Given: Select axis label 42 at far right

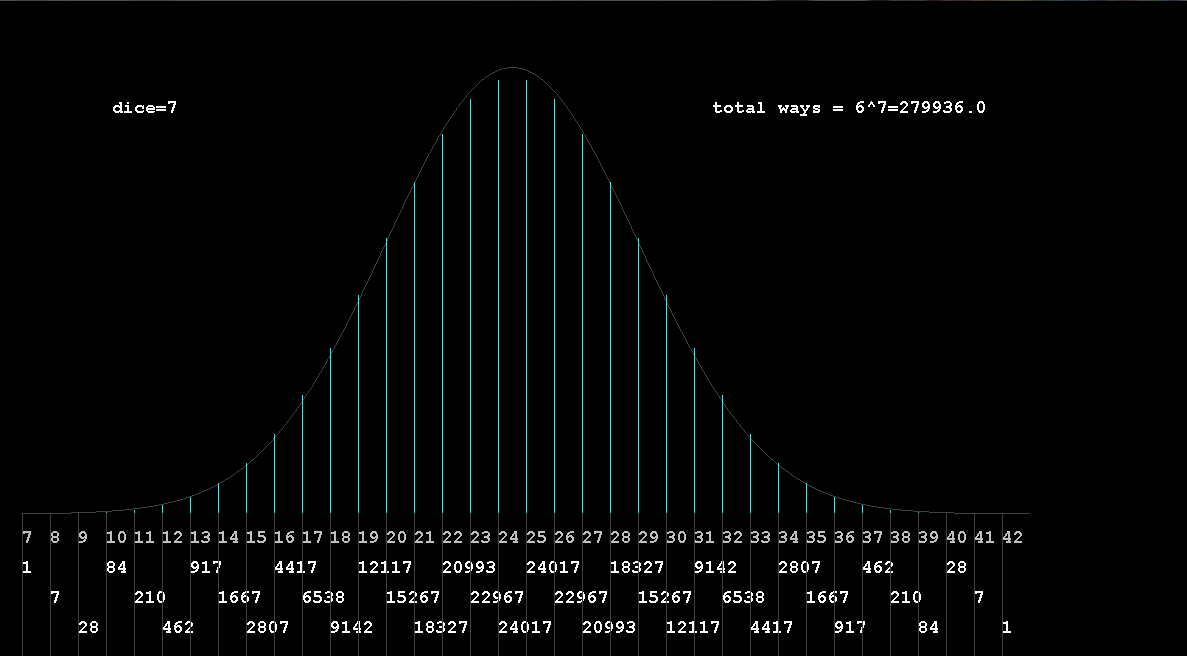Looking at the screenshot, I should [x=1012, y=538].
